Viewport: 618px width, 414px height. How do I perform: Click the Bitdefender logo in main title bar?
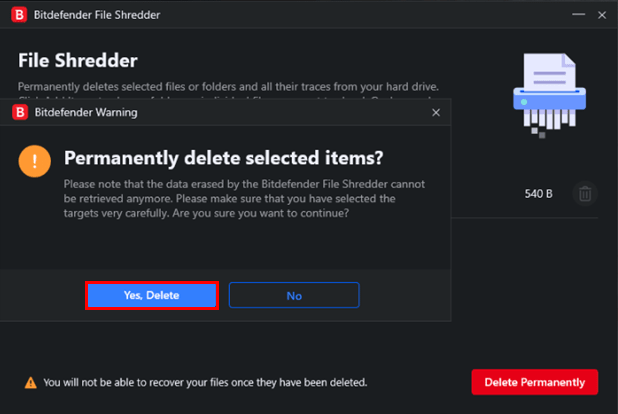click(19, 15)
